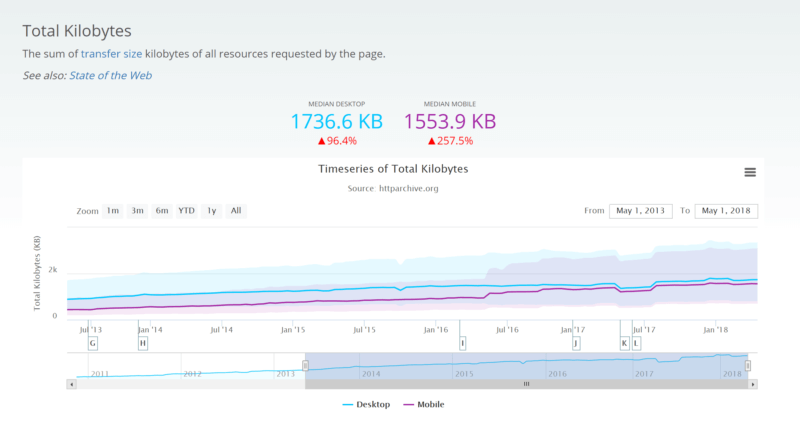Set zoom range to 1y
The height and width of the screenshot is (421, 800).
[212, 211]
